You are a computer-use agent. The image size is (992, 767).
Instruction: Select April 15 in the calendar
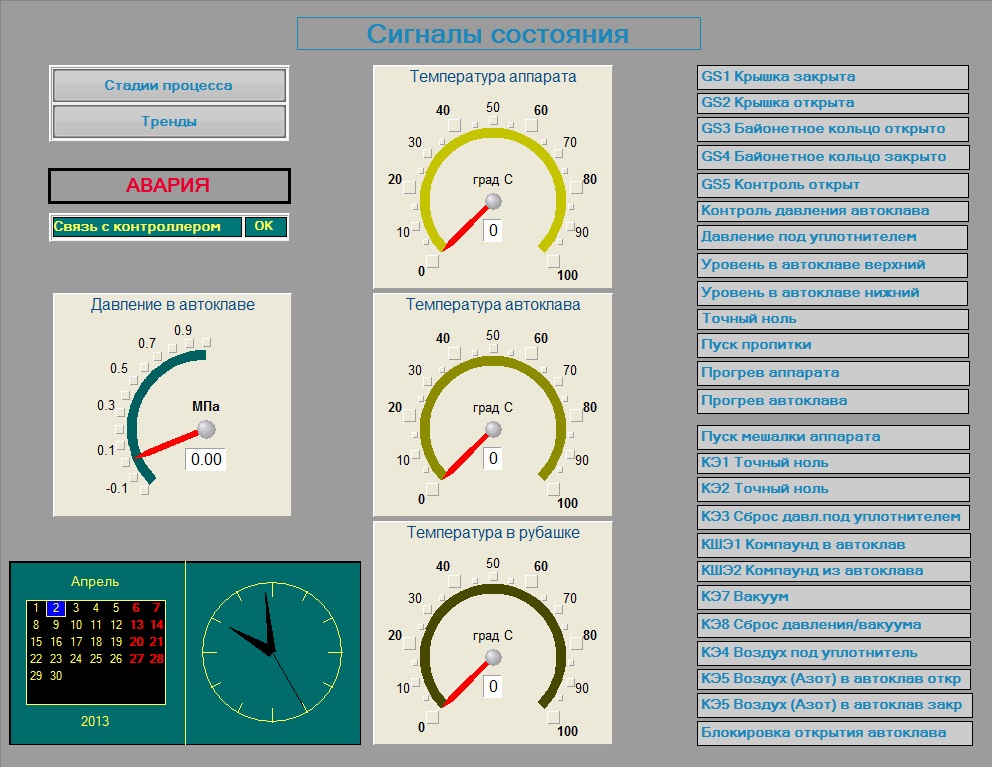point(37,641)
